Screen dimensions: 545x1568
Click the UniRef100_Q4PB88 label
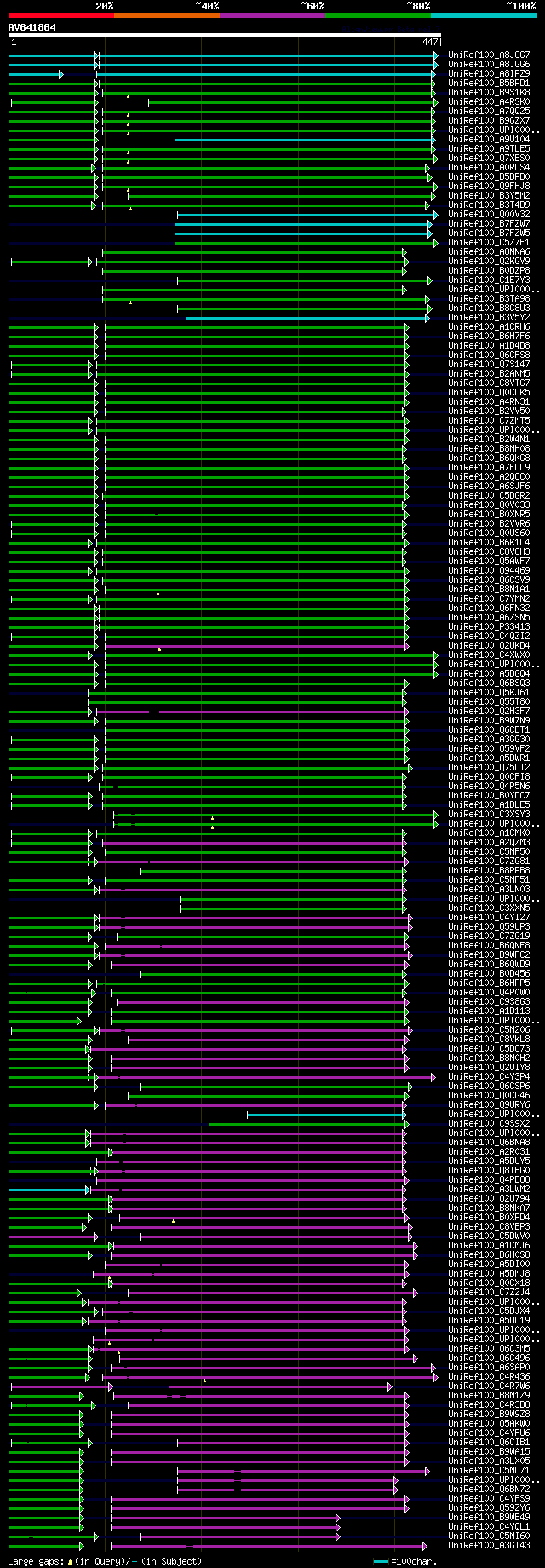[x=489, y=1180]
